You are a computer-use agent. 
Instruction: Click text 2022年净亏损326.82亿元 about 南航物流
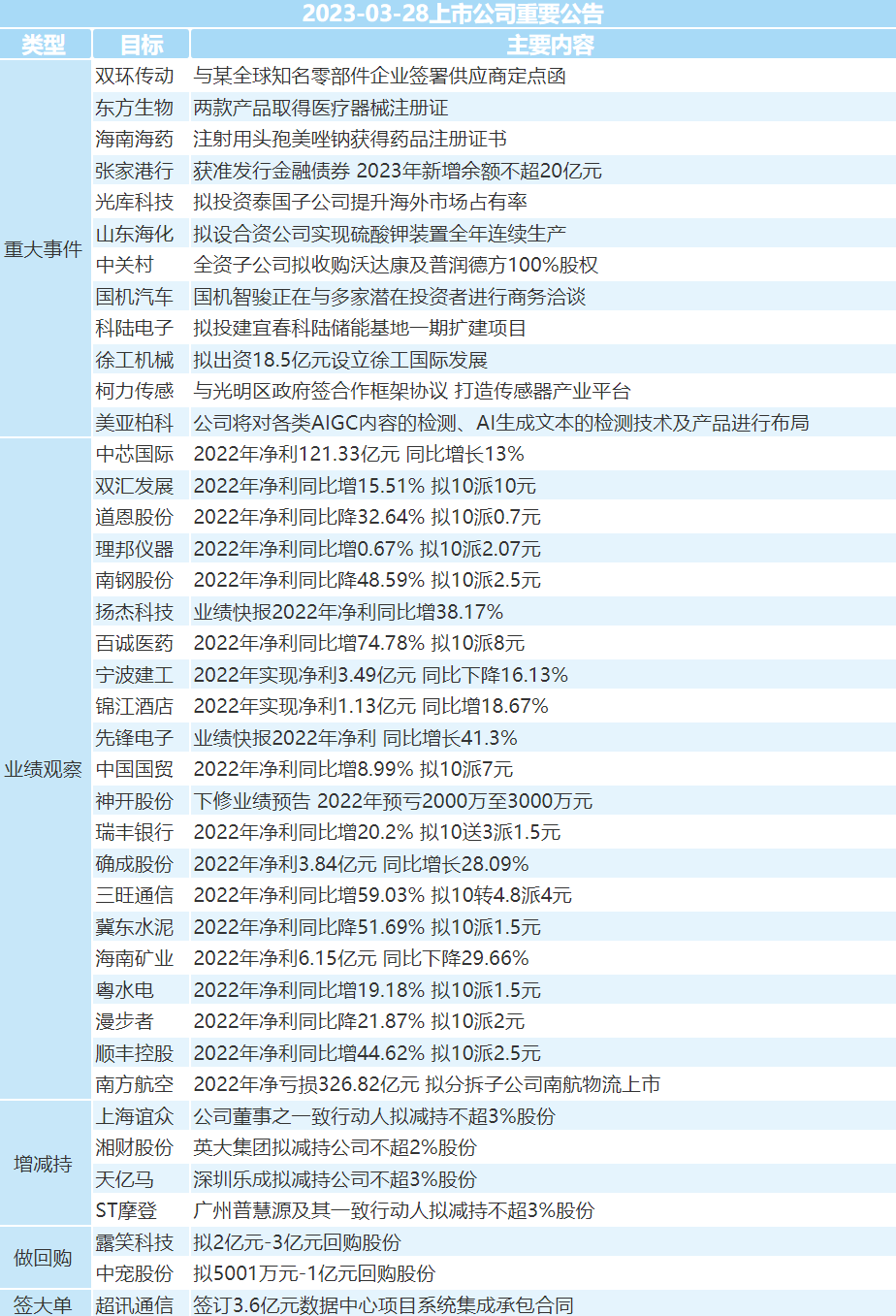[427, 1084]
